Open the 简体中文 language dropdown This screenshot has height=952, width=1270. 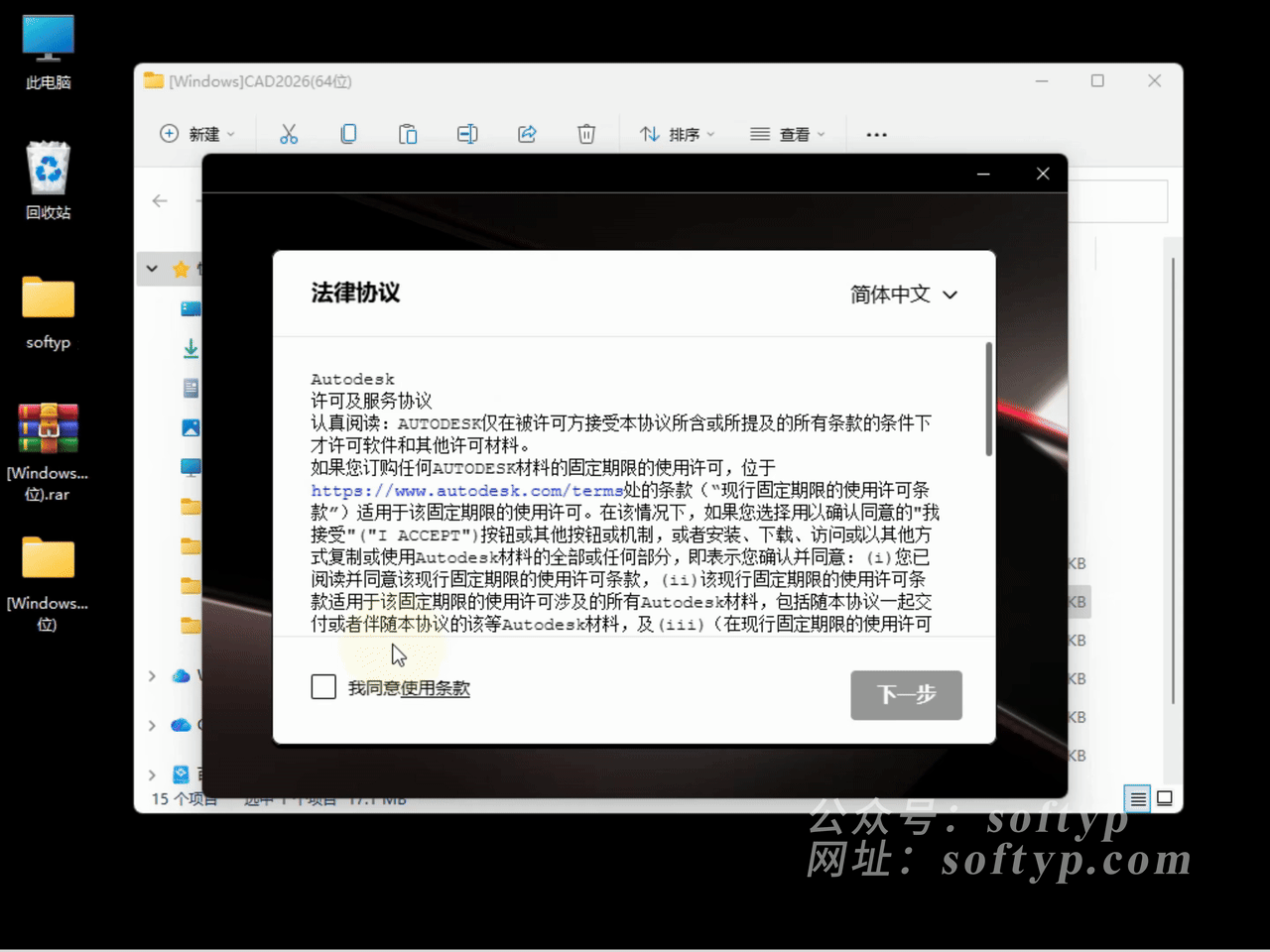click(903, 295)
